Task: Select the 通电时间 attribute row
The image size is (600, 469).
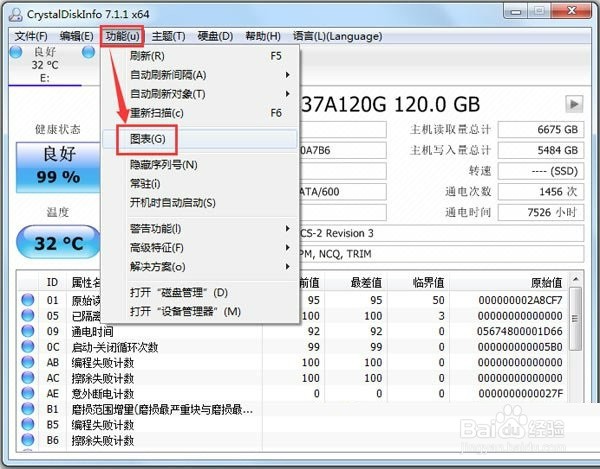Action: [293, 331]
